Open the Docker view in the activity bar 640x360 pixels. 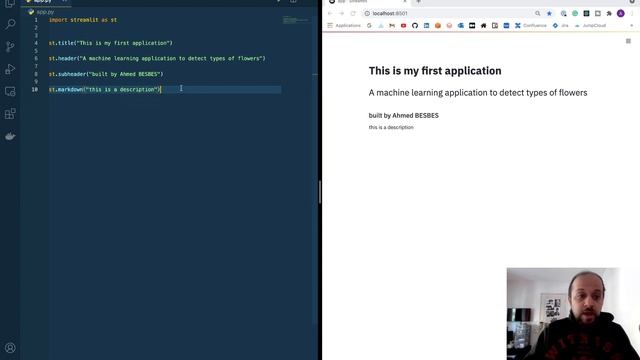[x=10, y=136]
